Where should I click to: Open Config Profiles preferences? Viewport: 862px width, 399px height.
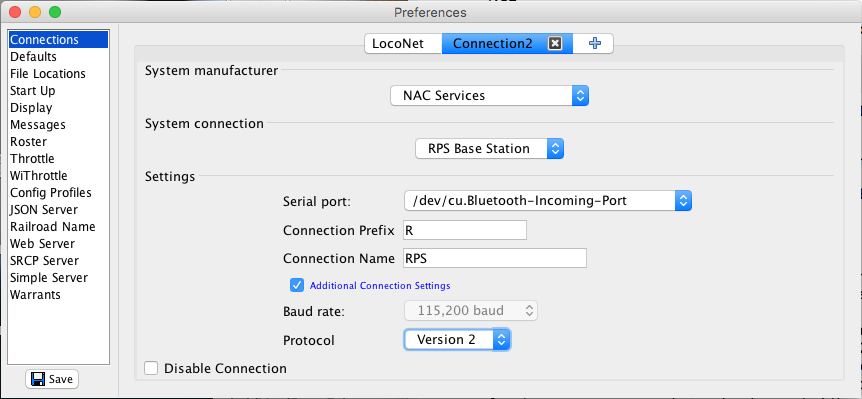(58, 193)
